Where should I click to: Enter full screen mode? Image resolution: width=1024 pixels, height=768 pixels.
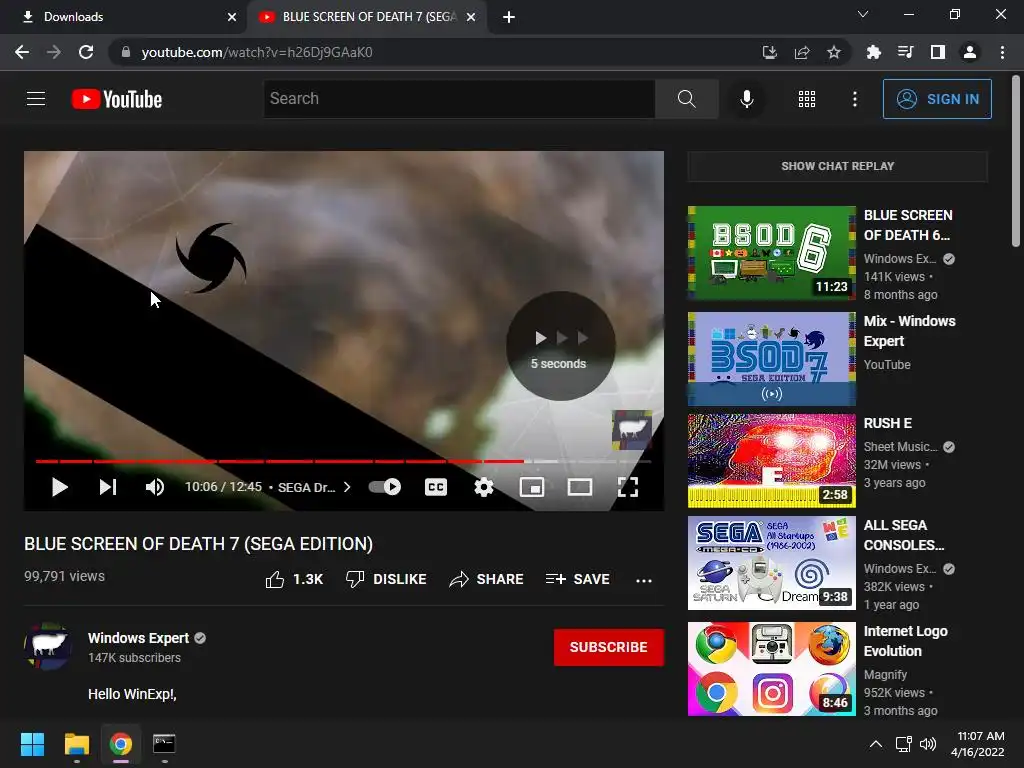[x=628, y=487]
